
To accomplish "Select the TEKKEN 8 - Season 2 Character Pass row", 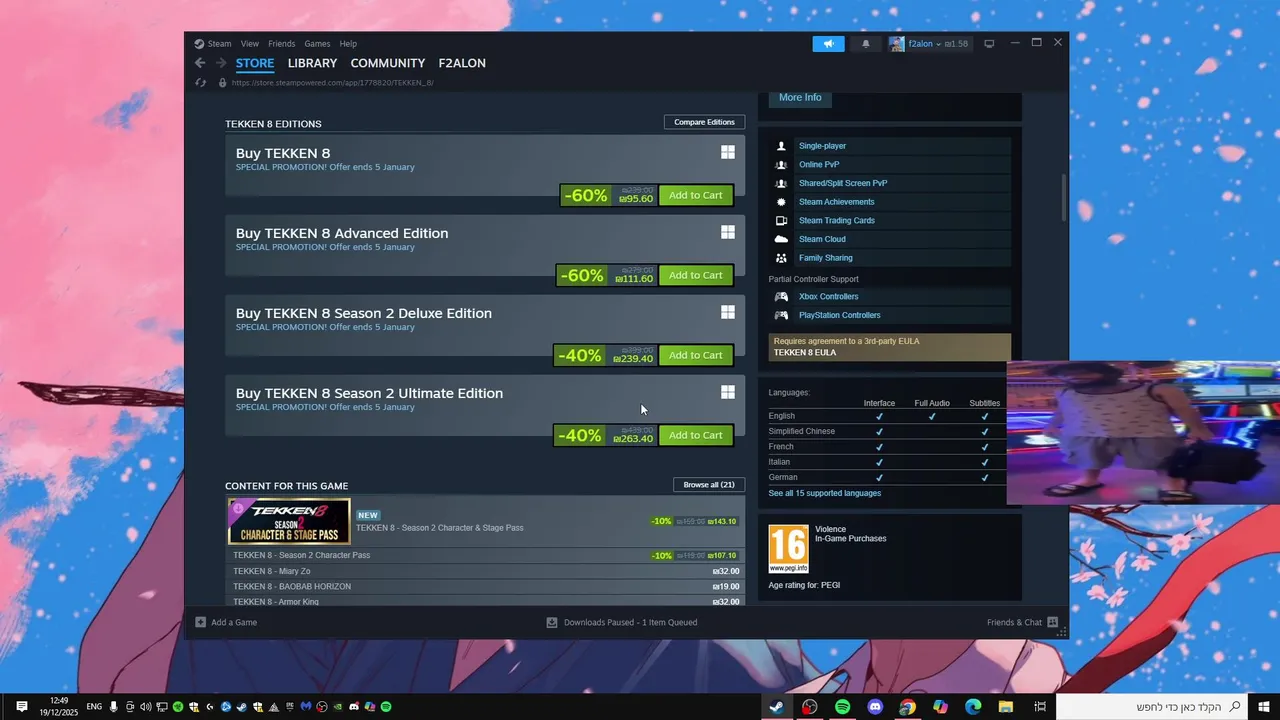I will click(x=485, y=555).
